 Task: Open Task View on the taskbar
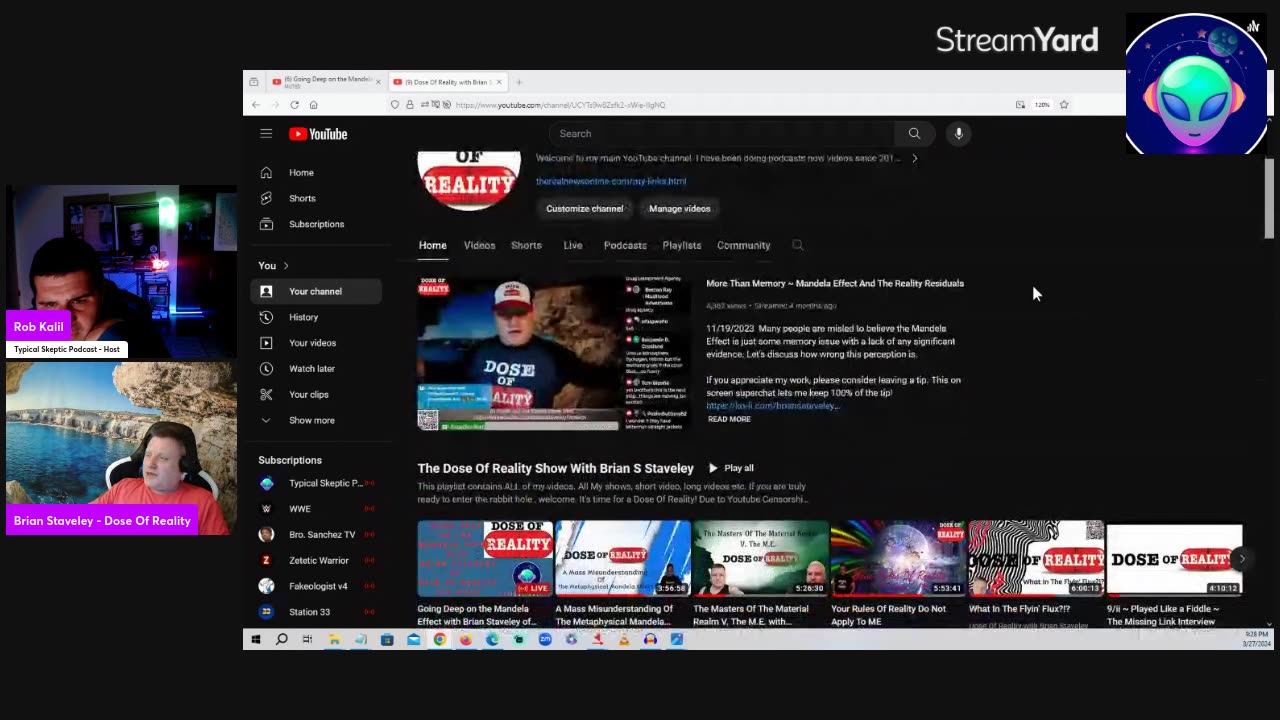click(x=307, y=639)
